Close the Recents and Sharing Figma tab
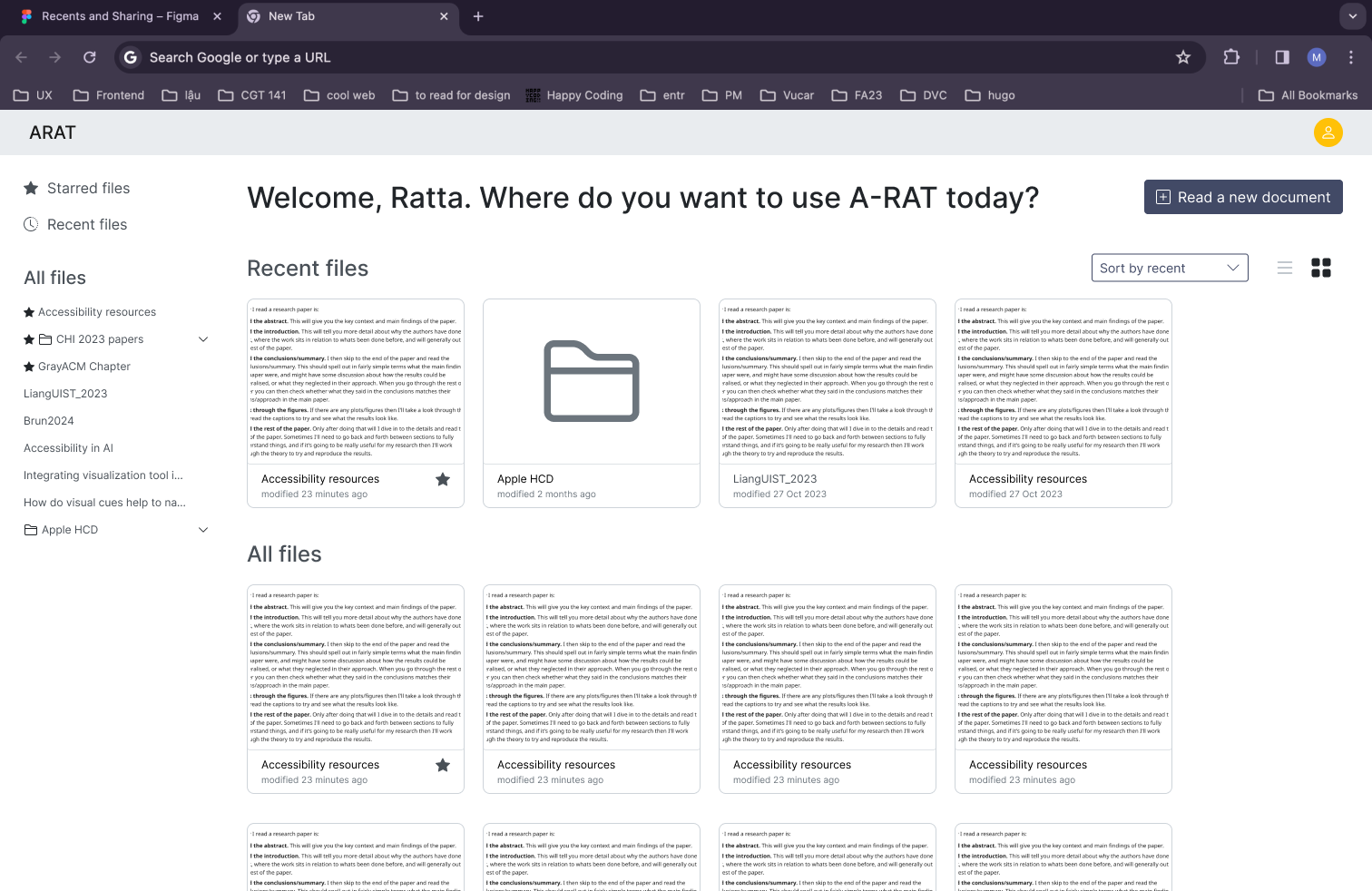 click(x=217, y=16)
